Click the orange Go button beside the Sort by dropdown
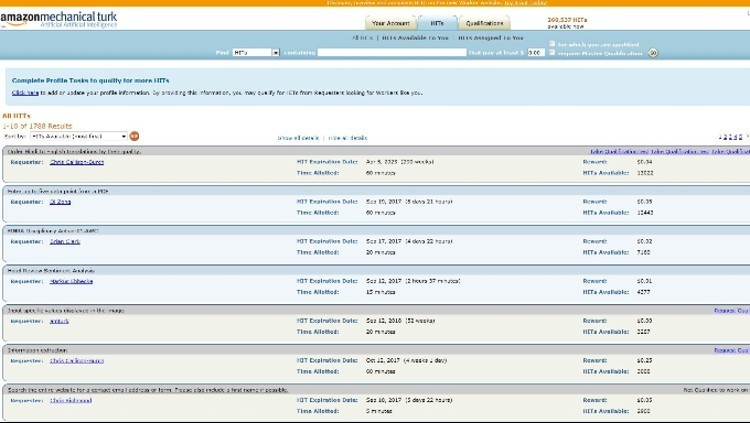This screenshot has height=423, width=750. 134,136
